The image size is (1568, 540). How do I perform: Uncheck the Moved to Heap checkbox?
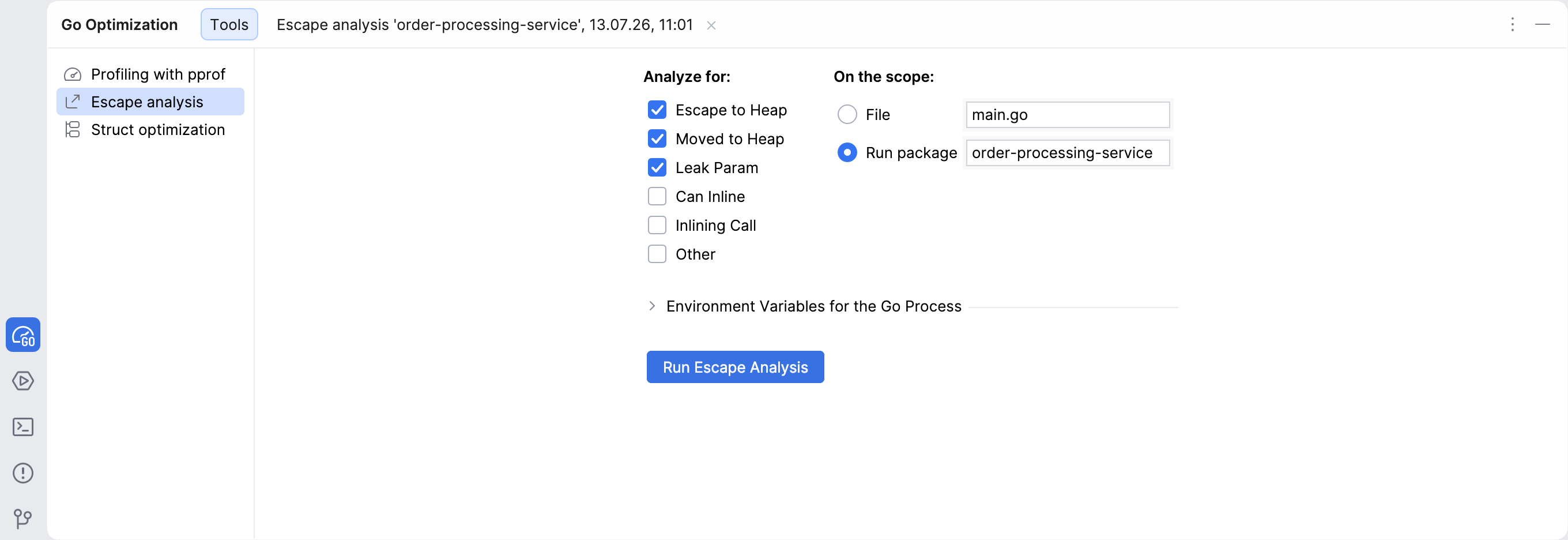[x=657, y=139]
